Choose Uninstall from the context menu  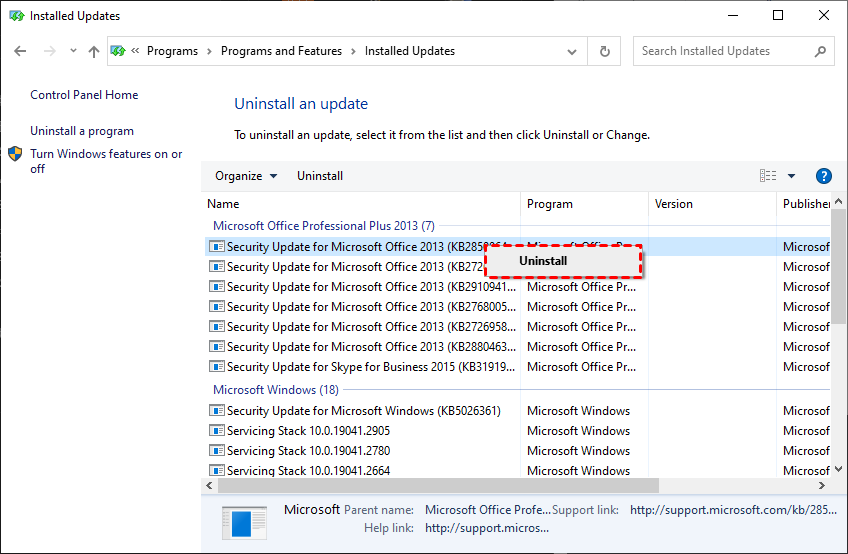tap(543, 261)
